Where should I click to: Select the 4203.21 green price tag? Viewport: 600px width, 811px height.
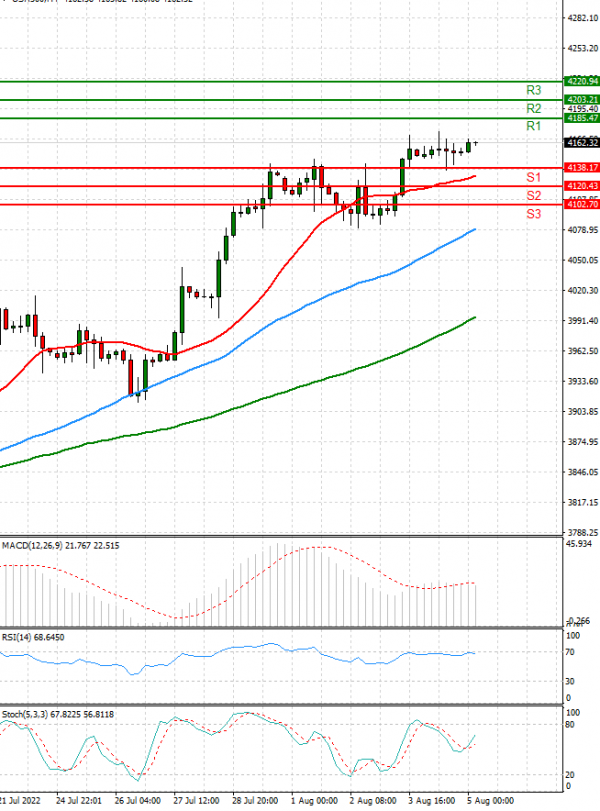[x=582, y=99]
